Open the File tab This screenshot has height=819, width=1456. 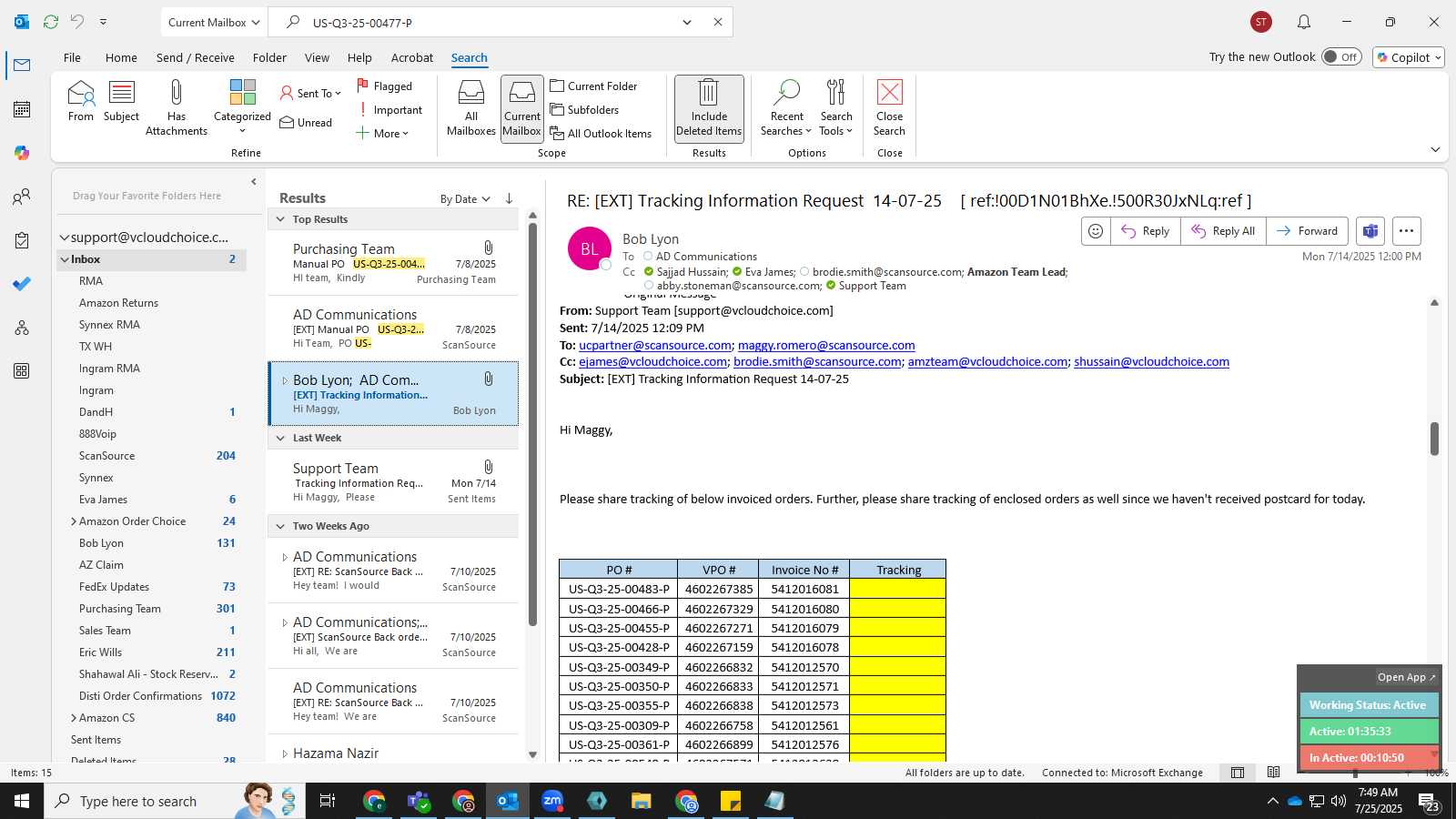[x=72, y=57]
